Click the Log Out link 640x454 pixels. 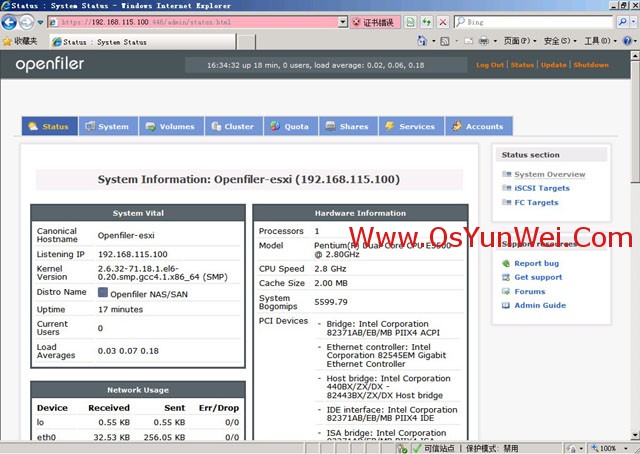pyautogui.click(x=490, y=65)
